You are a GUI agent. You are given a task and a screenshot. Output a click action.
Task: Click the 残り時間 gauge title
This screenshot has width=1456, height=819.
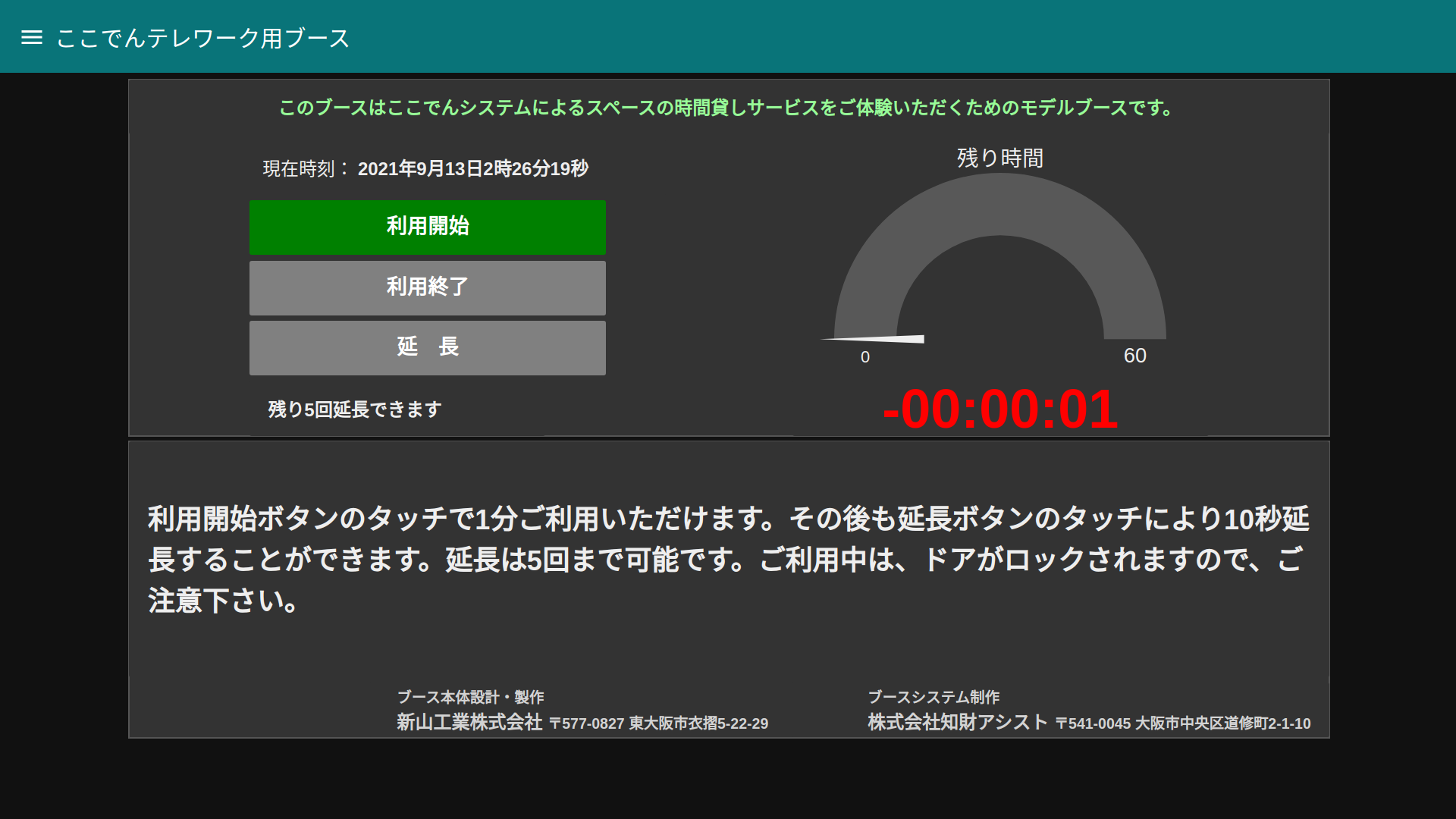click(999, 158)
